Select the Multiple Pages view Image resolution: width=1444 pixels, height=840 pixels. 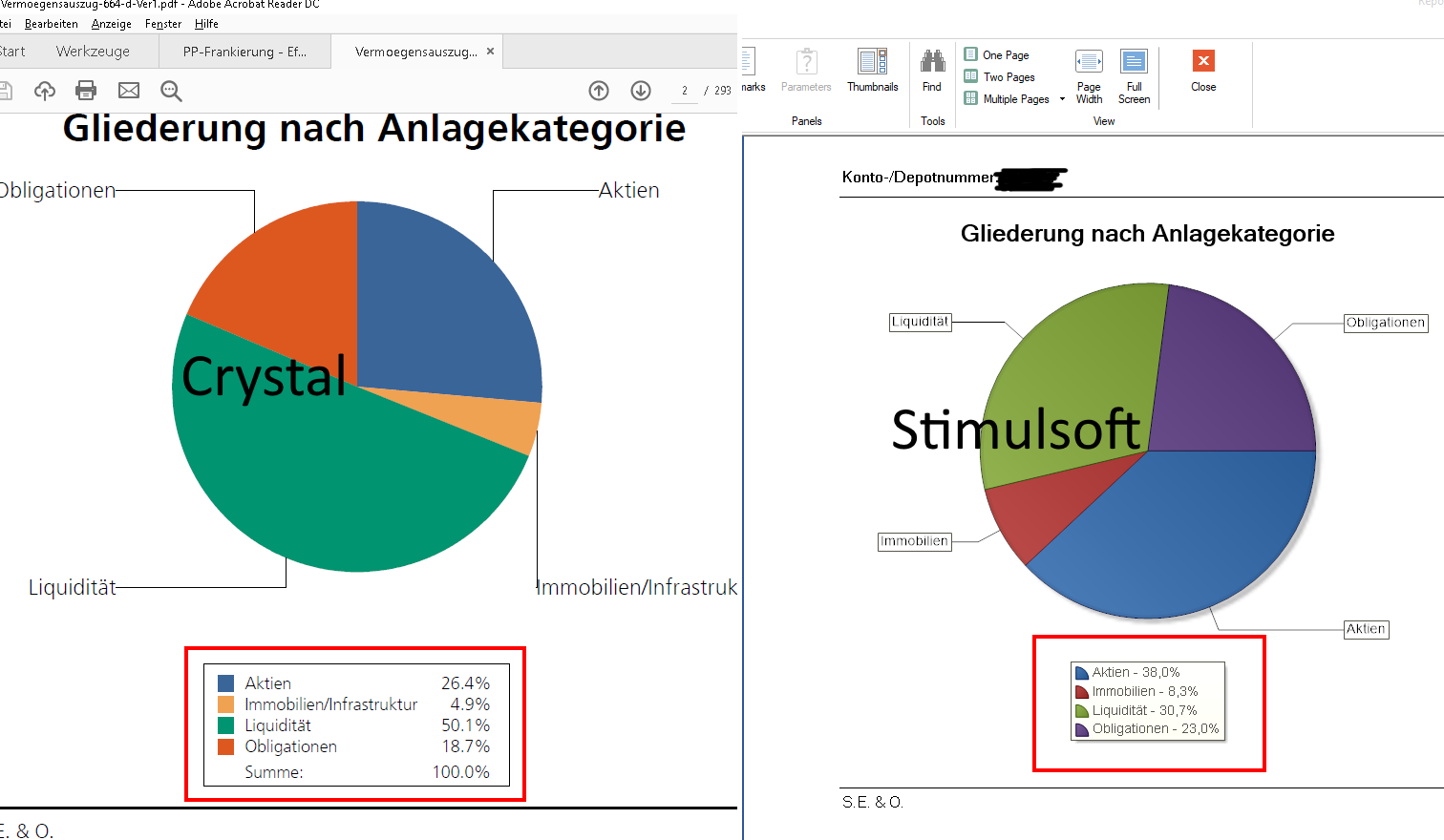tap(1007, 99)
